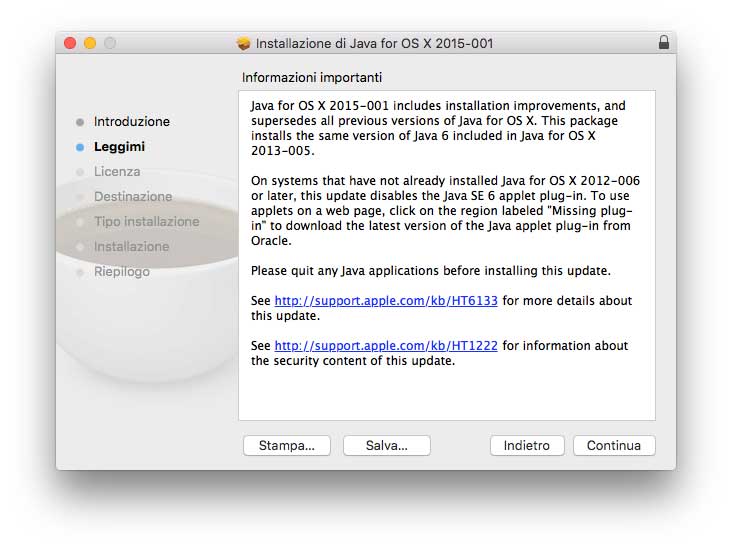732x550 pixels.
Task: Open the support.apple.com/kb/HT1222 link
Action: pos(386,346)
